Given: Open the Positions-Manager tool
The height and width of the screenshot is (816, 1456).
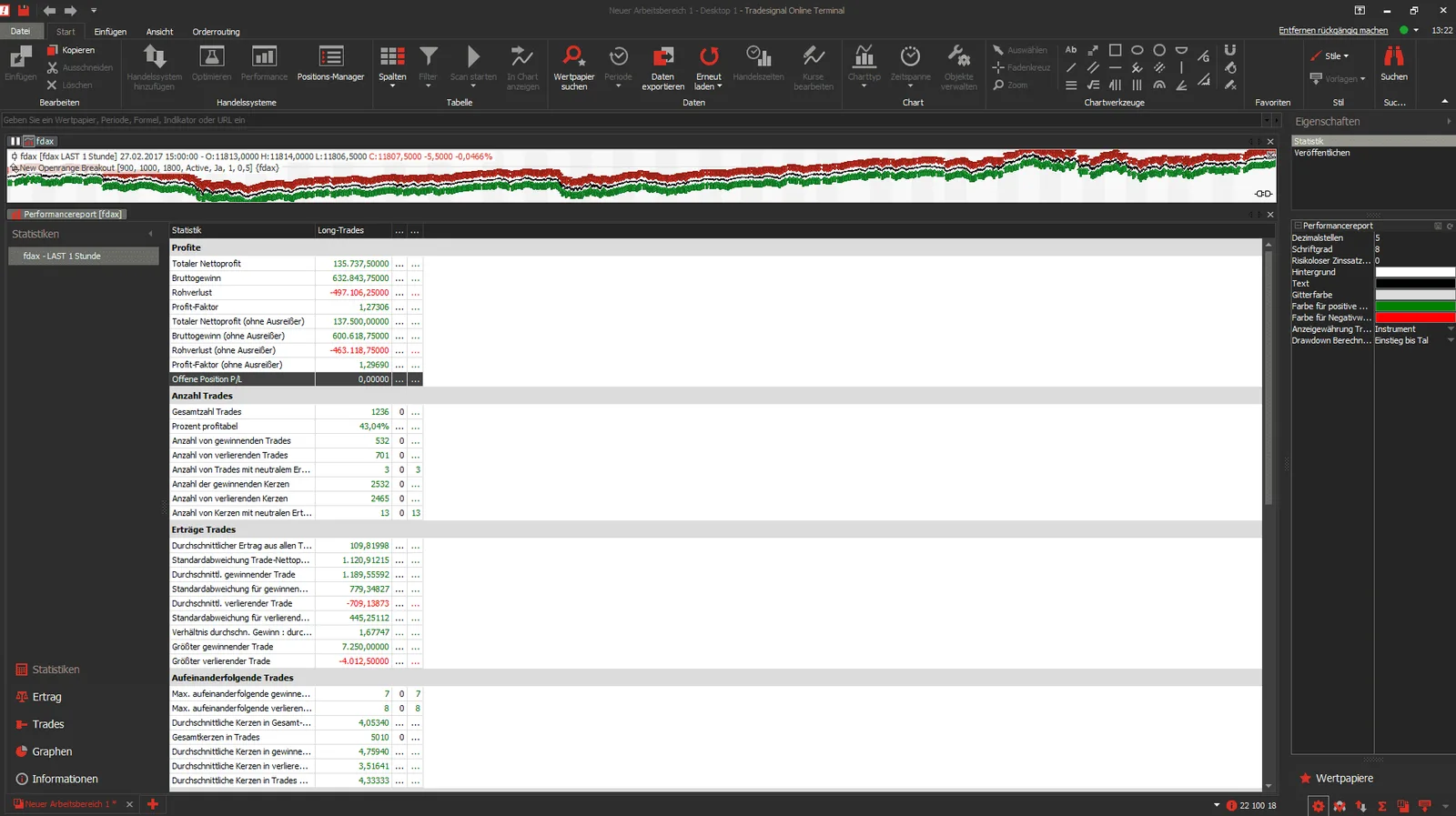Looking at the screenshot, I should pos(330,64).
